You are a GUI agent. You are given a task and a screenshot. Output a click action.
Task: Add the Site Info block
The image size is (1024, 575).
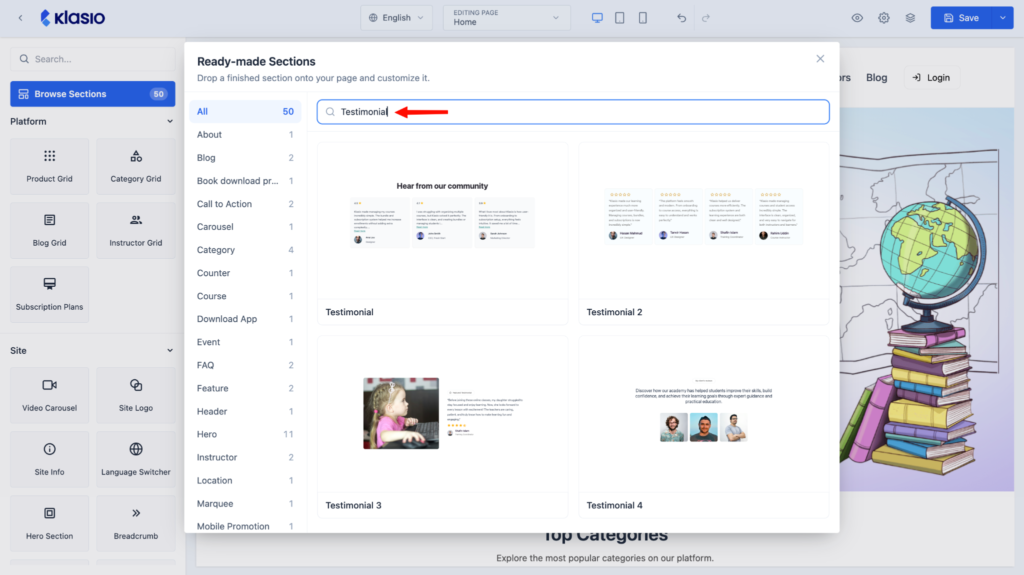(50, 459)
